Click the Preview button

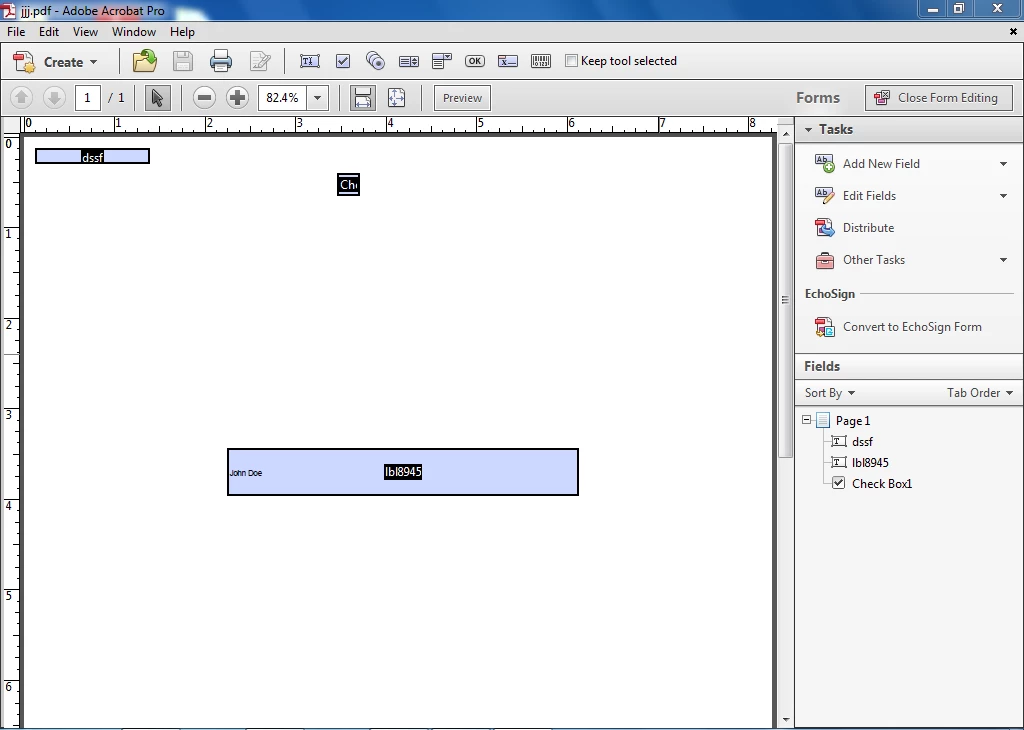click(x=462, y=98)
